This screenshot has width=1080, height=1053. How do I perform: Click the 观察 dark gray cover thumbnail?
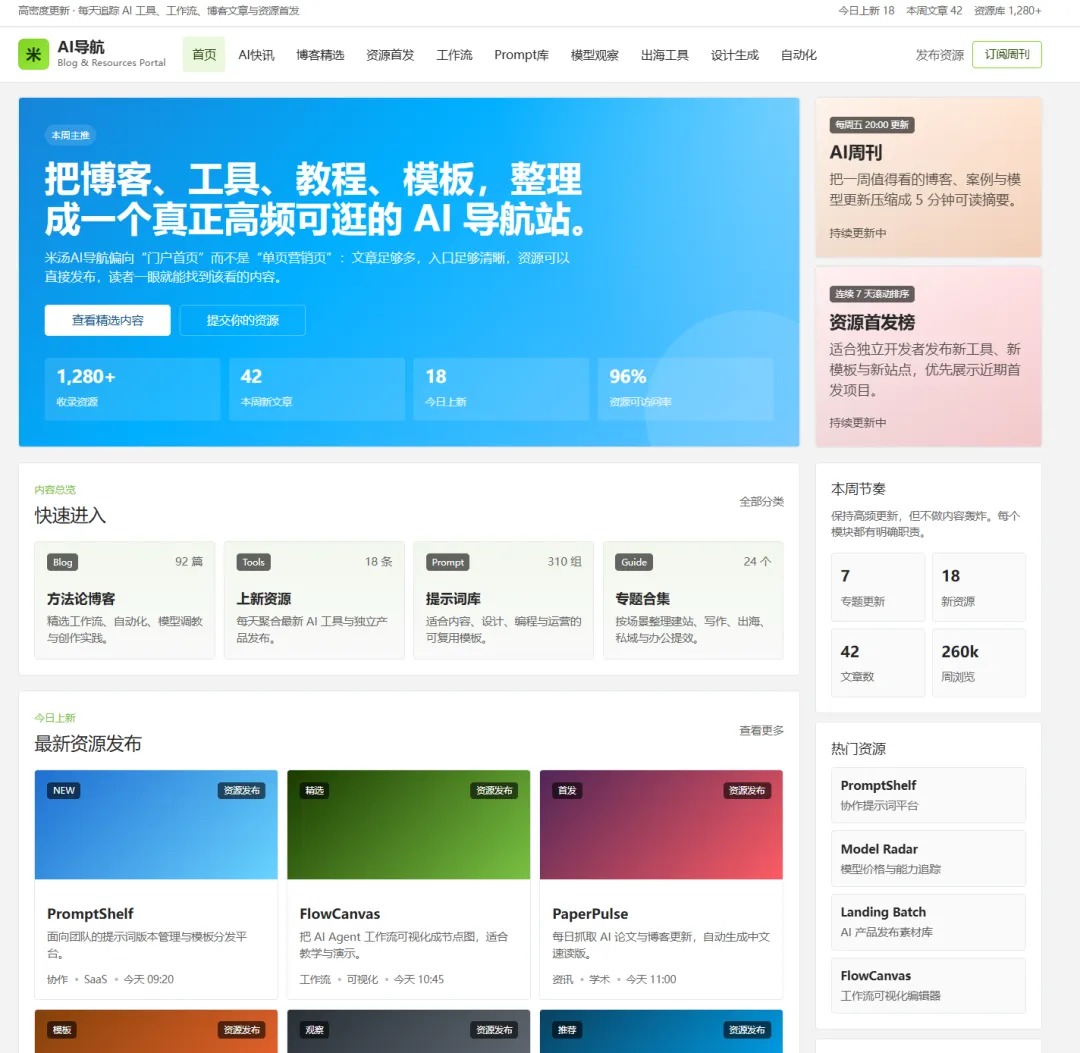coord(408,1031)
